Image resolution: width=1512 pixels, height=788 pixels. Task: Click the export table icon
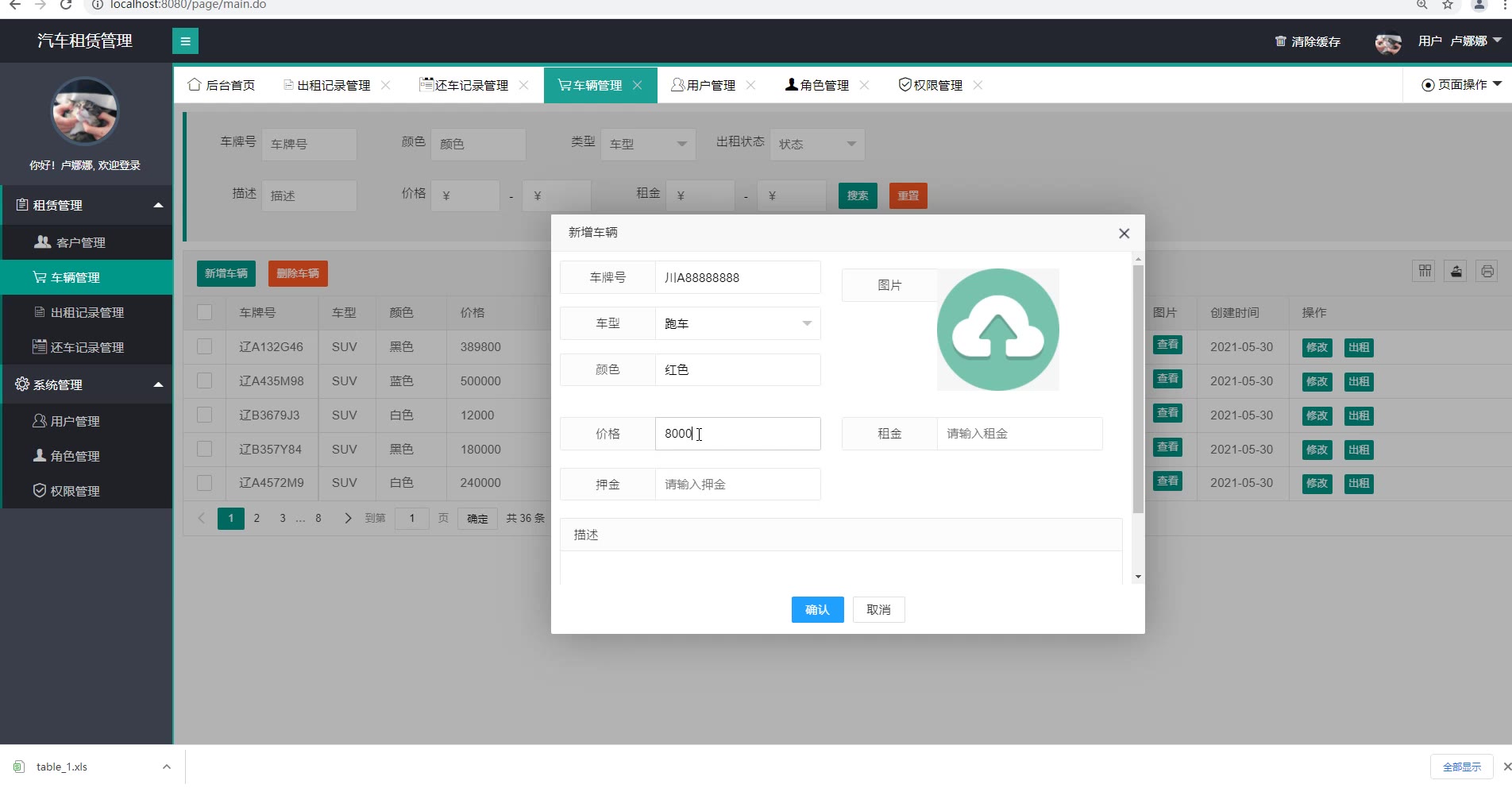tap(1456, 272)
